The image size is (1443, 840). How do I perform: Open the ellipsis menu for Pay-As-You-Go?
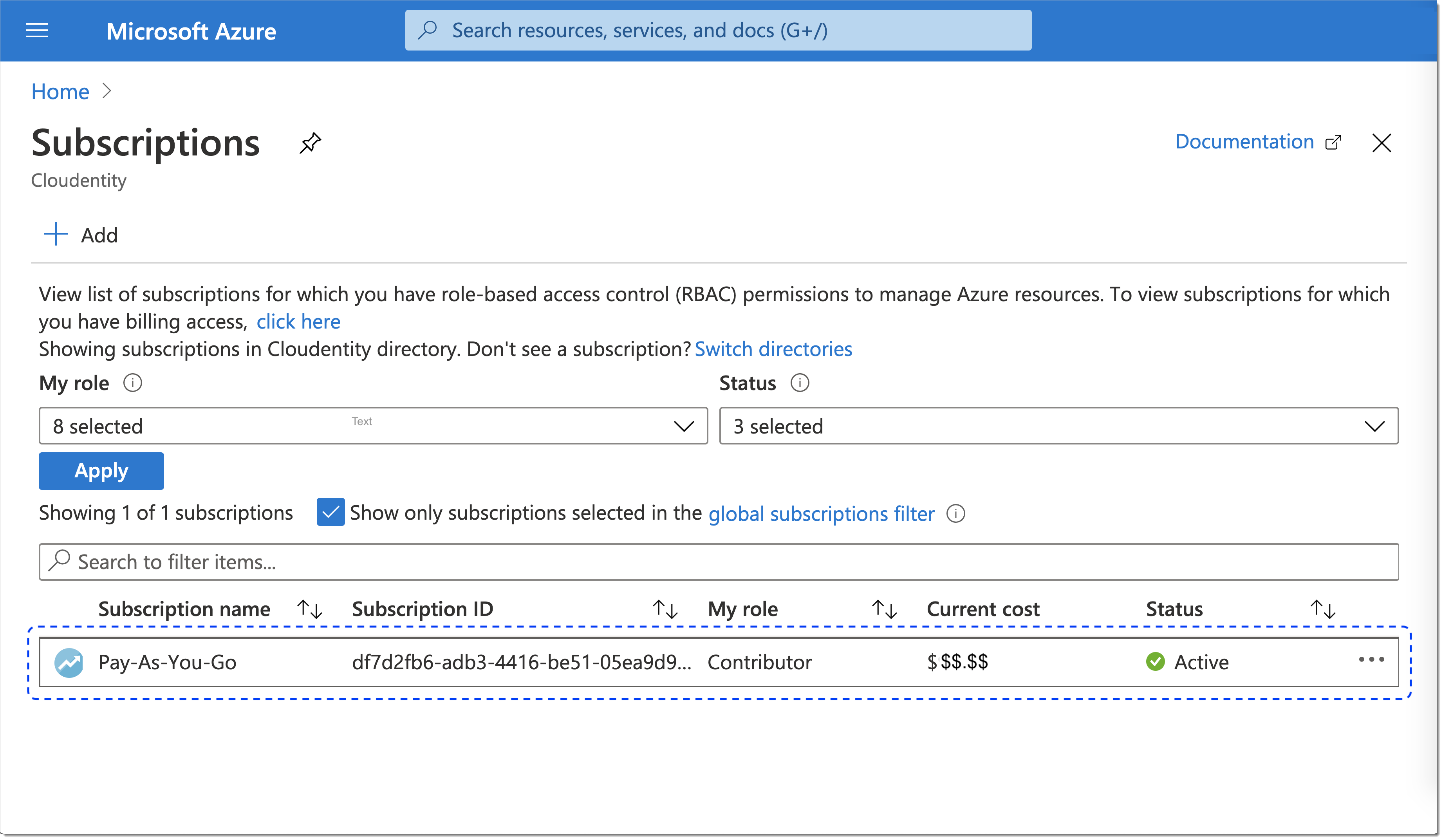(x=1371, y=659)
